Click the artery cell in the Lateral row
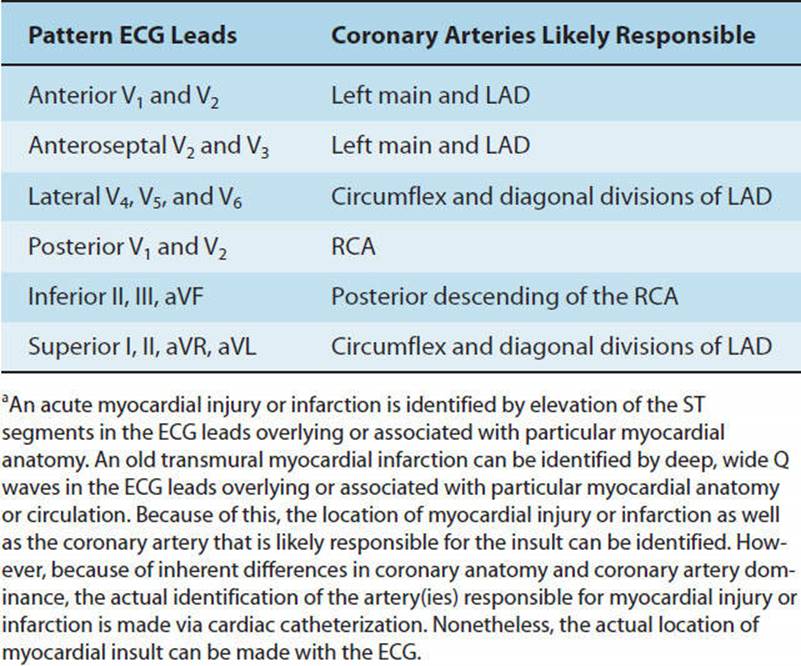The image size is (801, 666). (551, 196)
